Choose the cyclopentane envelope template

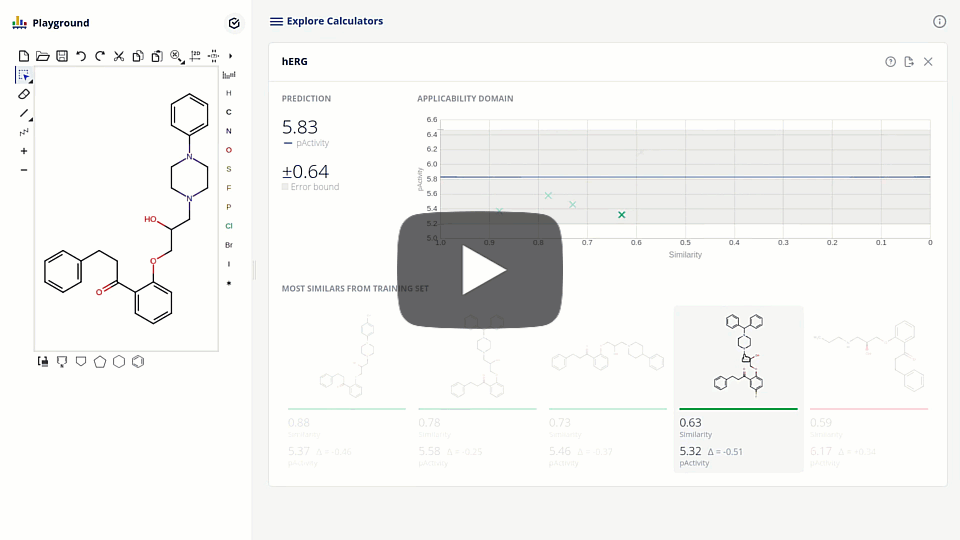click(81, 362)
